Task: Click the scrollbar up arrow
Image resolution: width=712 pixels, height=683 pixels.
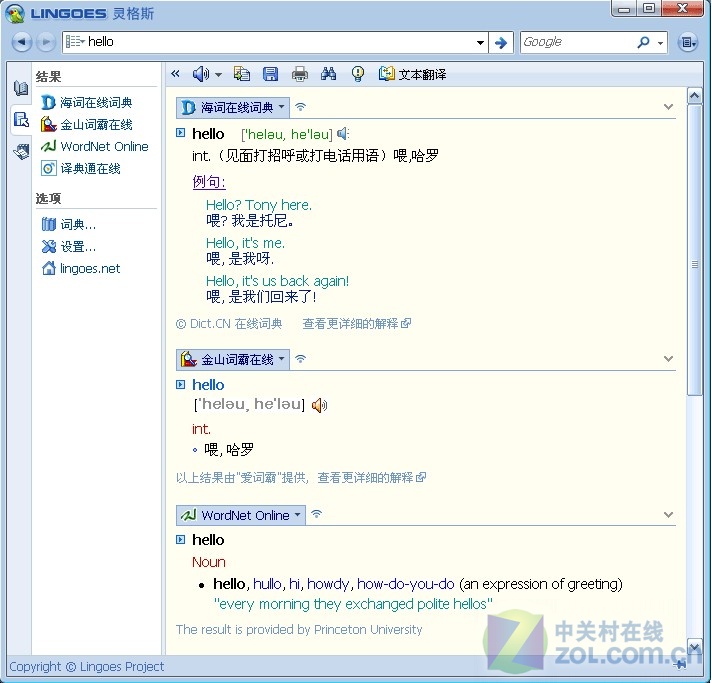Action: tap(694, 96)
